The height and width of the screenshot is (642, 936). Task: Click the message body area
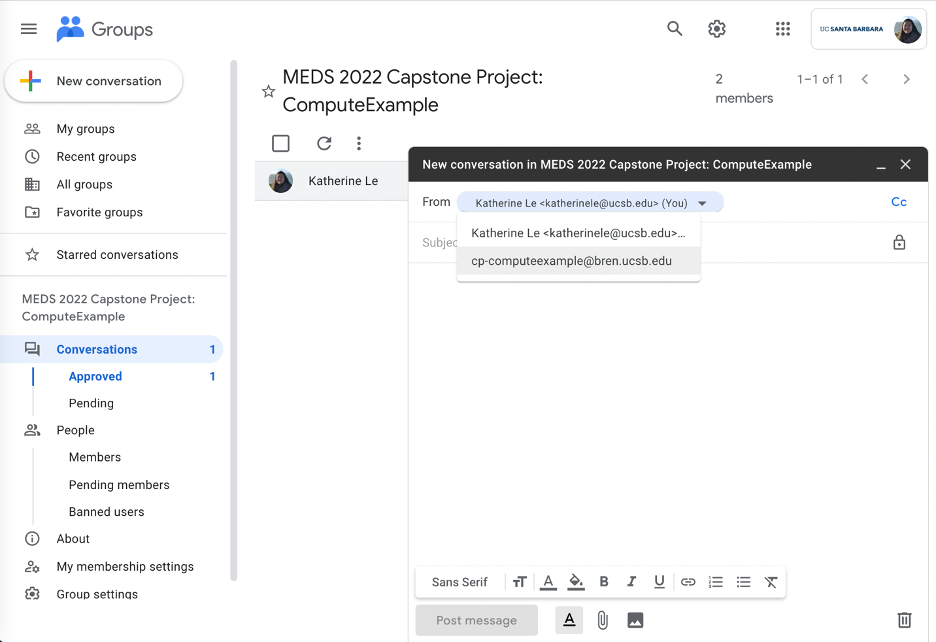[668, 412]
